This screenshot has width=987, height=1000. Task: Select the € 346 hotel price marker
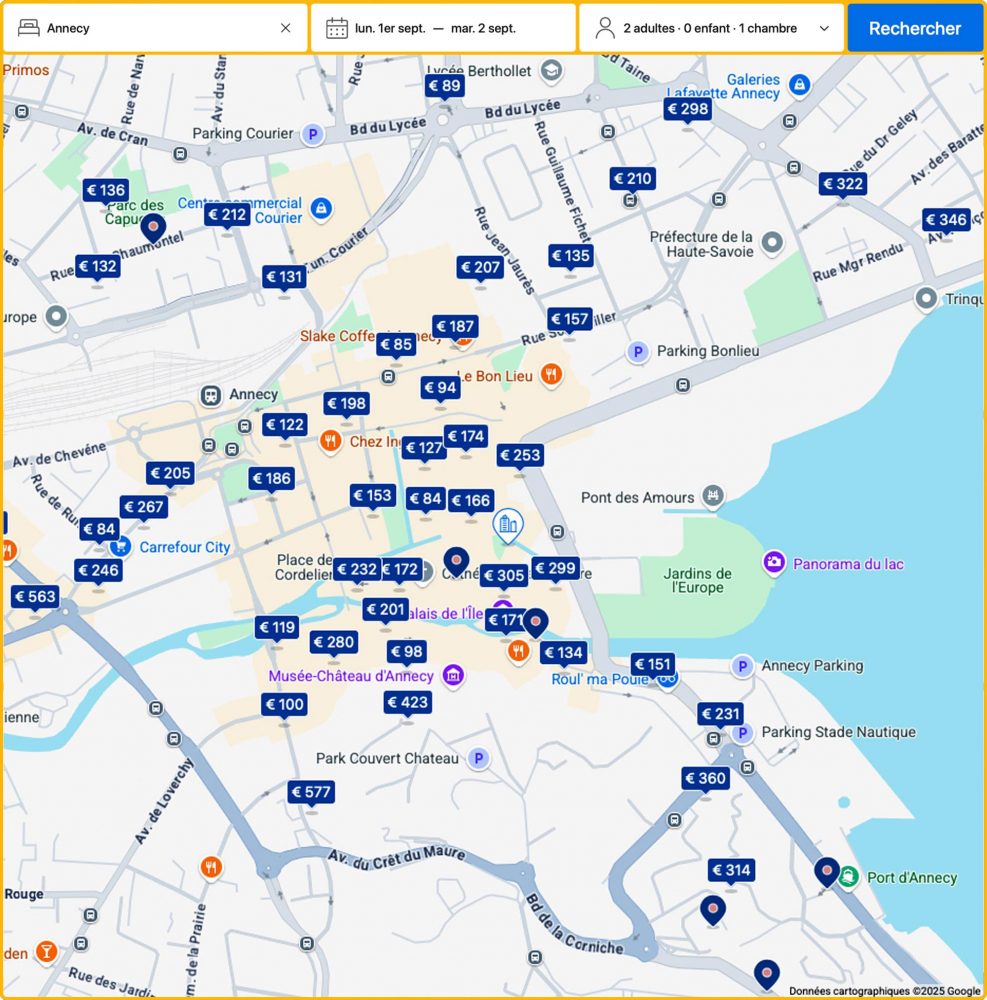coord(946,220)
